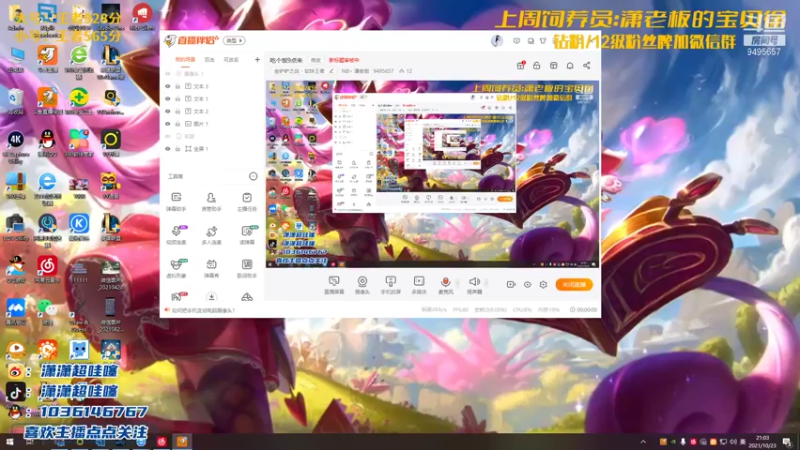Viewport: 800px width, 450px height.
Task: Select the 图片 1 source row
Action: (x=212, y=123)
